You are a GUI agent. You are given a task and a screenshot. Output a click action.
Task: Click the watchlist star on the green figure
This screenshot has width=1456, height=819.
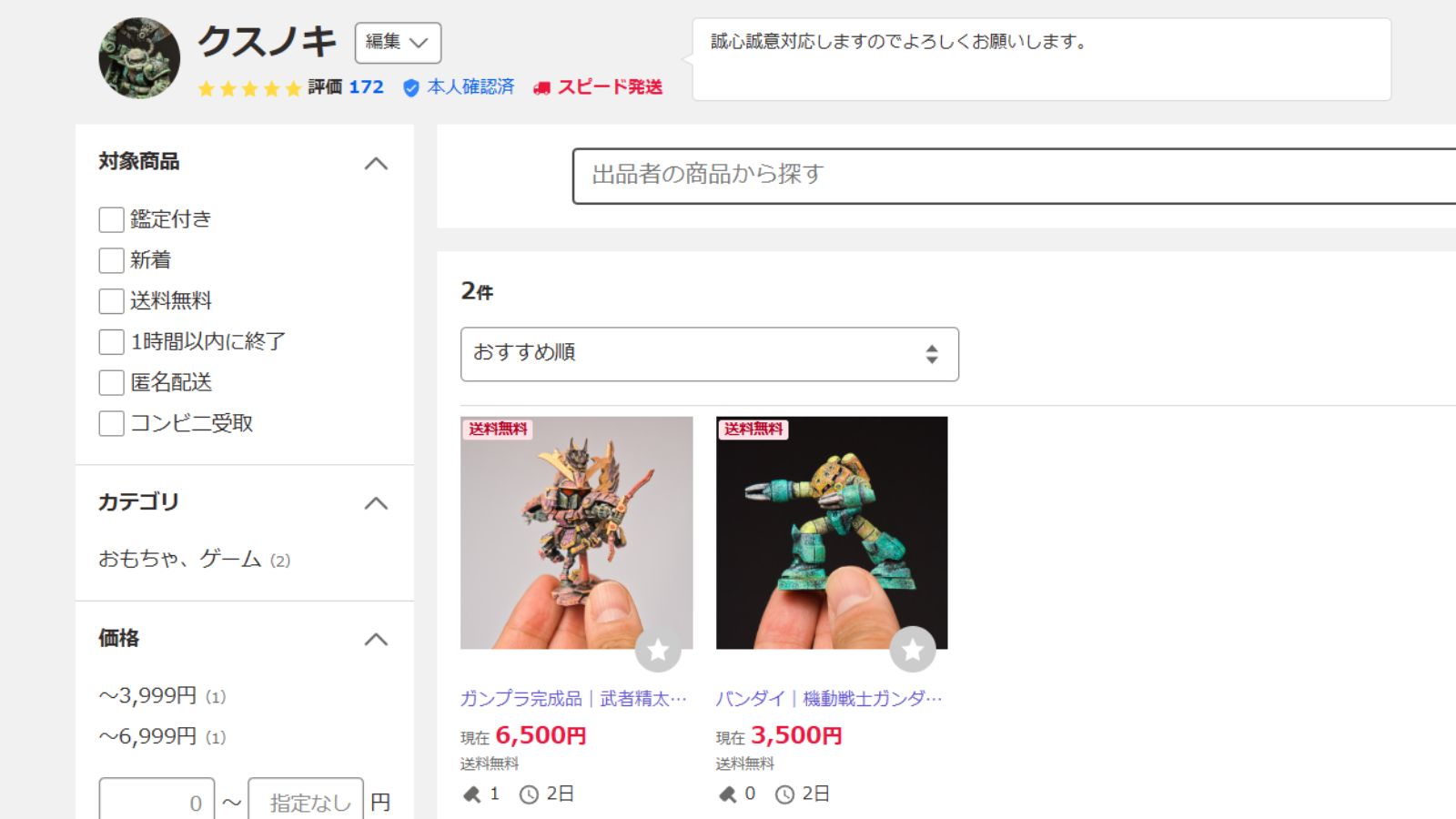coord(913,650)
